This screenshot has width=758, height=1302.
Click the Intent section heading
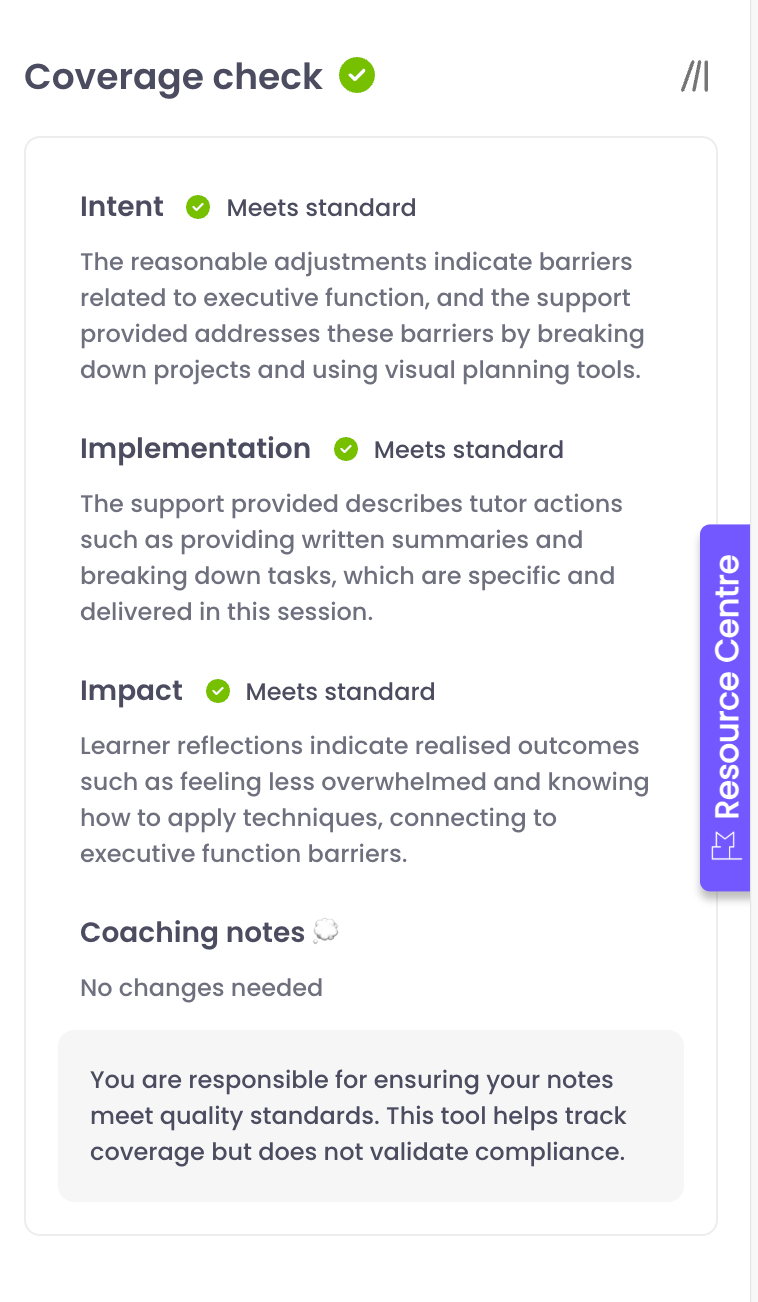coord(122,207)
